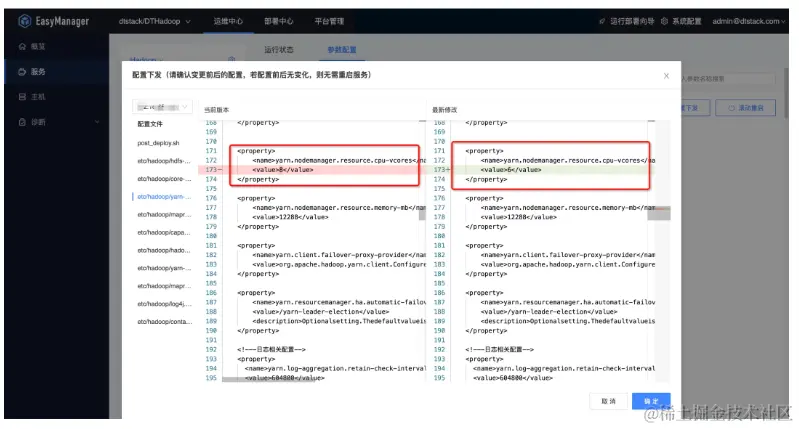Screen dimensions: 799x429
Task: Open the 主机 hosts sidebar icon
Action: 22,97
